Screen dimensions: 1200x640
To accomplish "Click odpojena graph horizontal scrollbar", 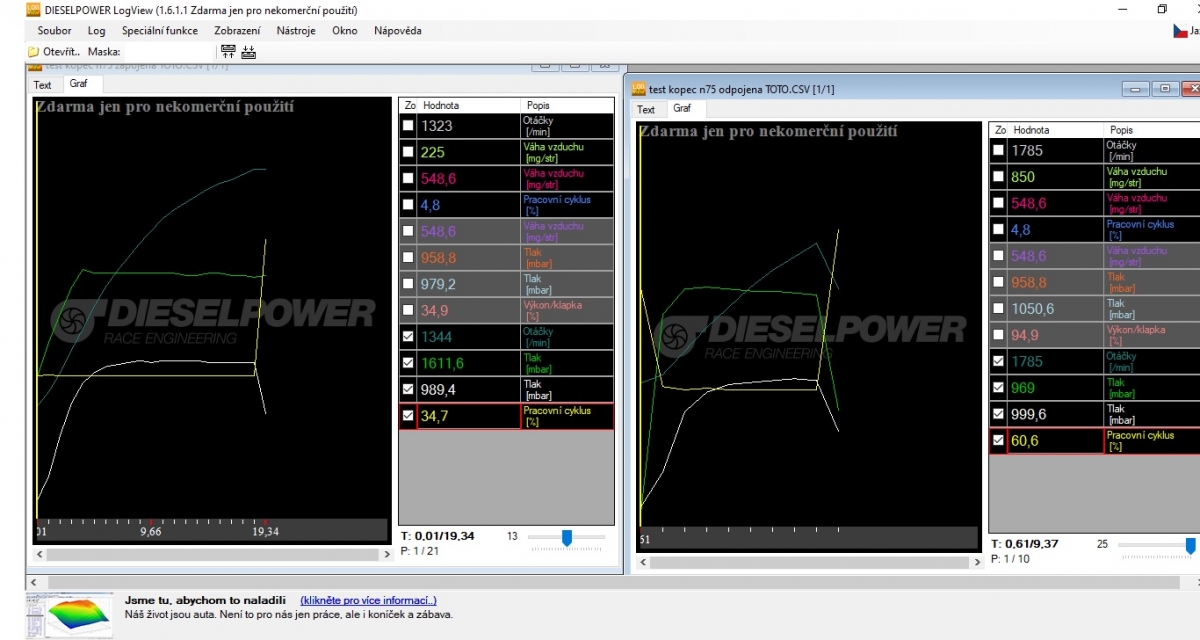I will [x=810, y=564].
